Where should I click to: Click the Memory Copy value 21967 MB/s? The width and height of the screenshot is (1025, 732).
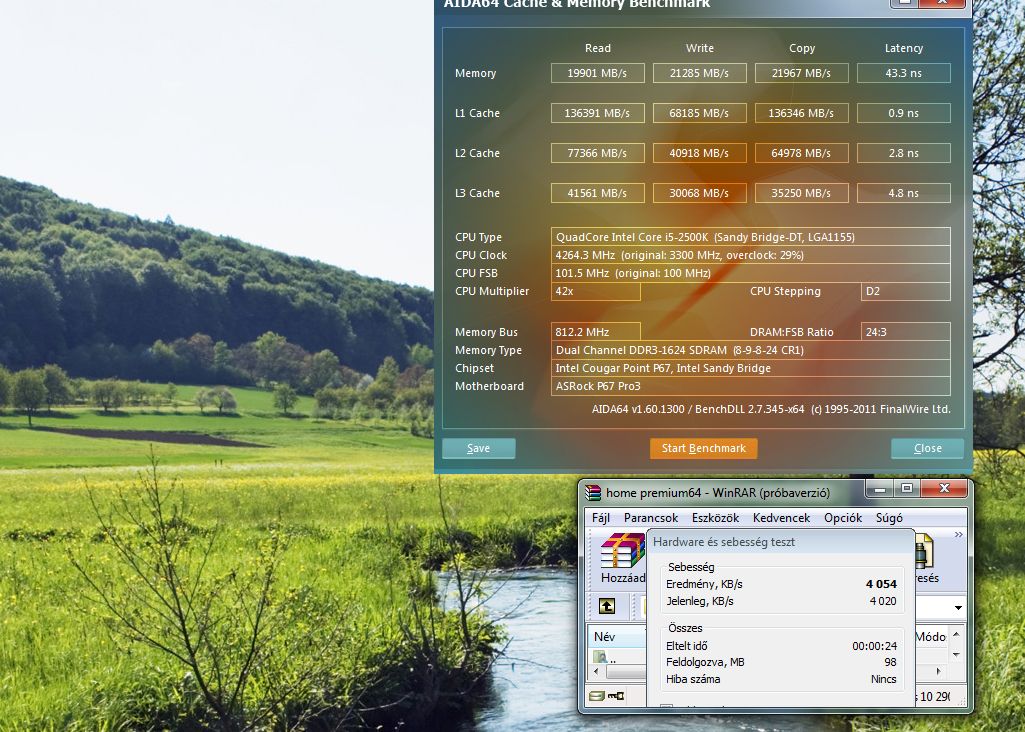[801, 73]
